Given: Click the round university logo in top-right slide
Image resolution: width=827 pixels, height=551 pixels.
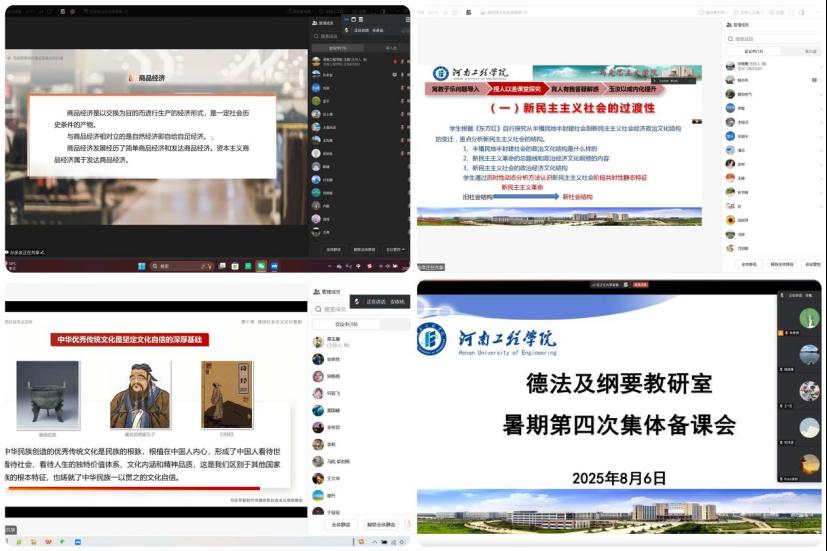Looking at the screenshot, I should (x=440, y=73).
